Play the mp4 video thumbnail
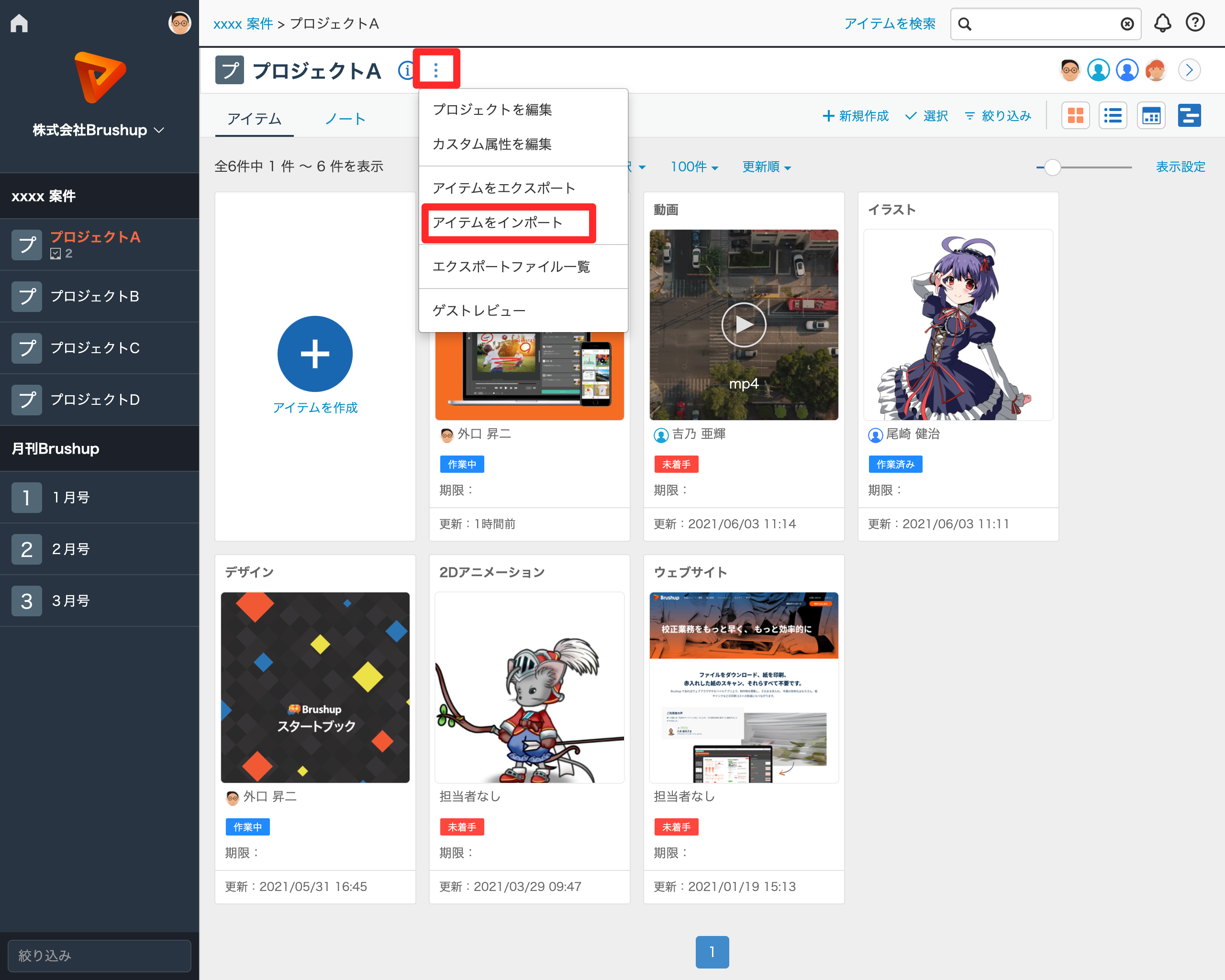Viewport: 1225px width, 980px height. coord(743,325)
